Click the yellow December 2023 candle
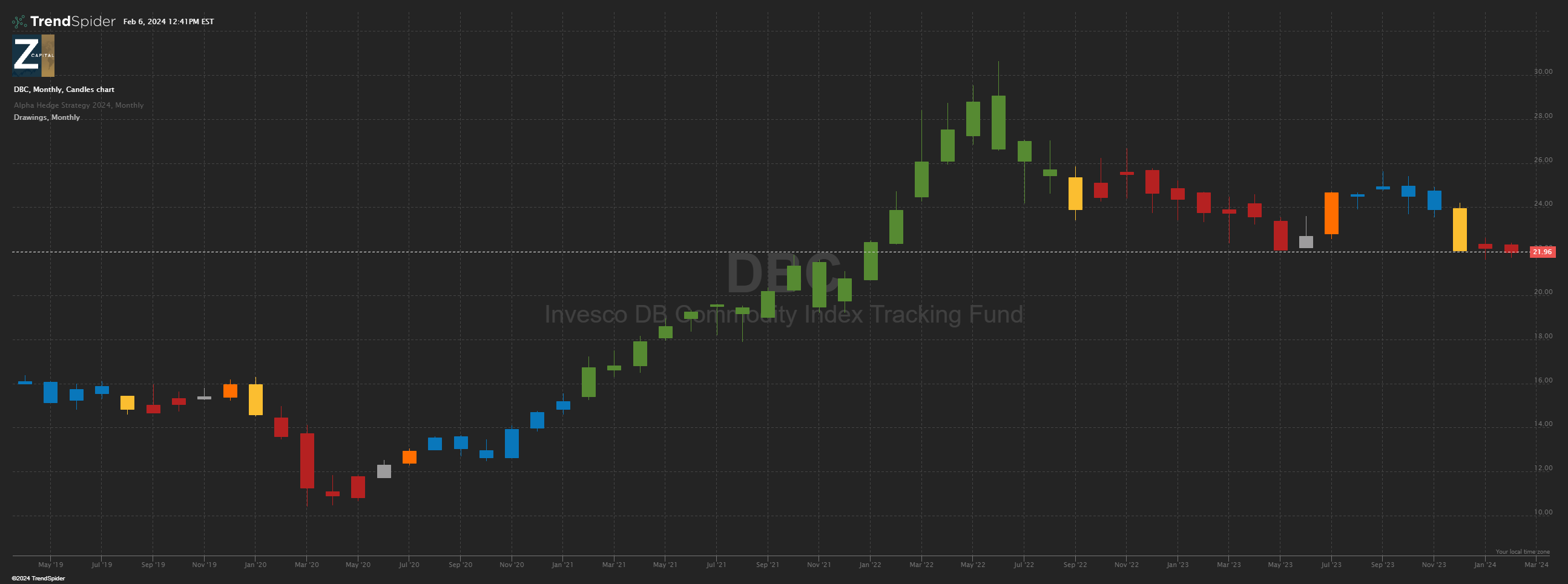Viewport: 1568px width, 584px height. (1460, 230)
